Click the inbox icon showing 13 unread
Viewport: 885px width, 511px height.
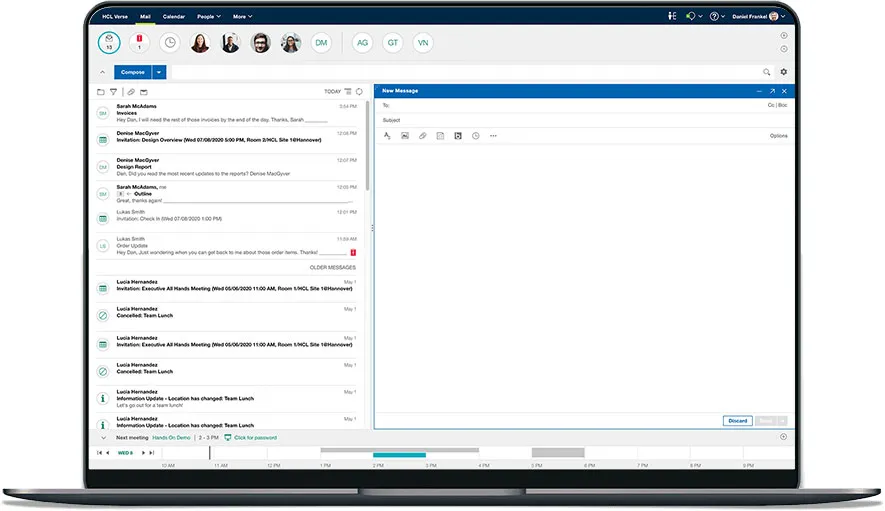[x=109, y=43]
